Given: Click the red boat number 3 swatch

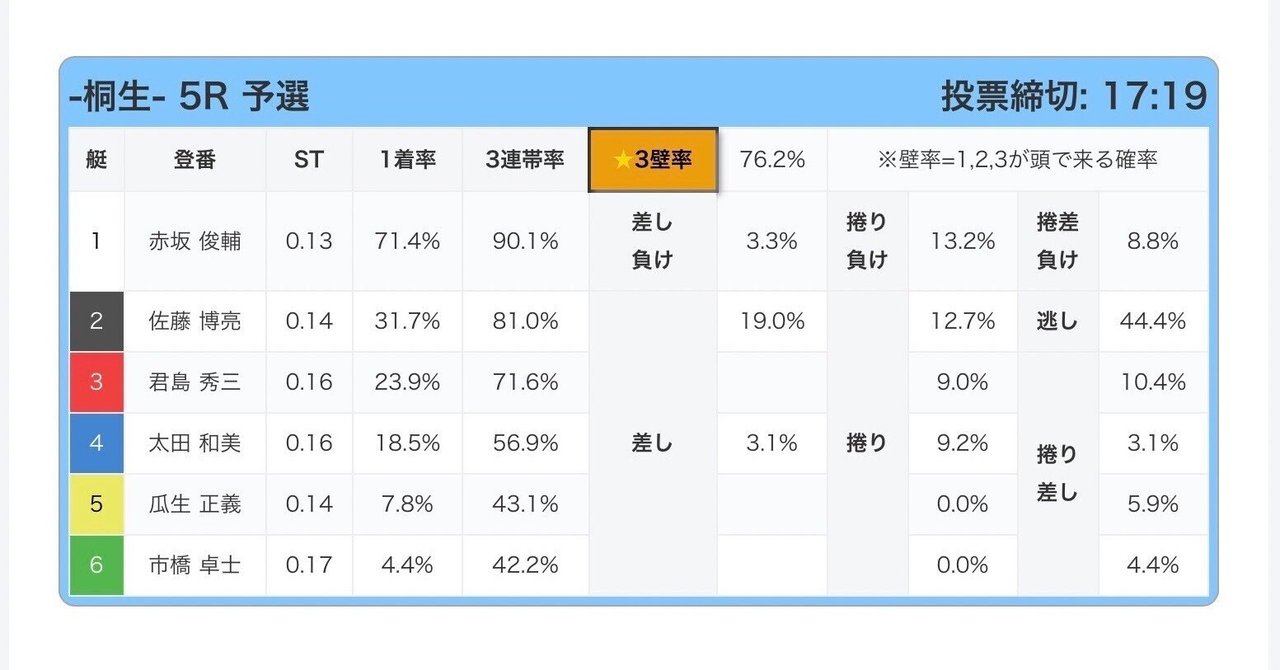Looking at the screenshot, I should pos(96,382).
